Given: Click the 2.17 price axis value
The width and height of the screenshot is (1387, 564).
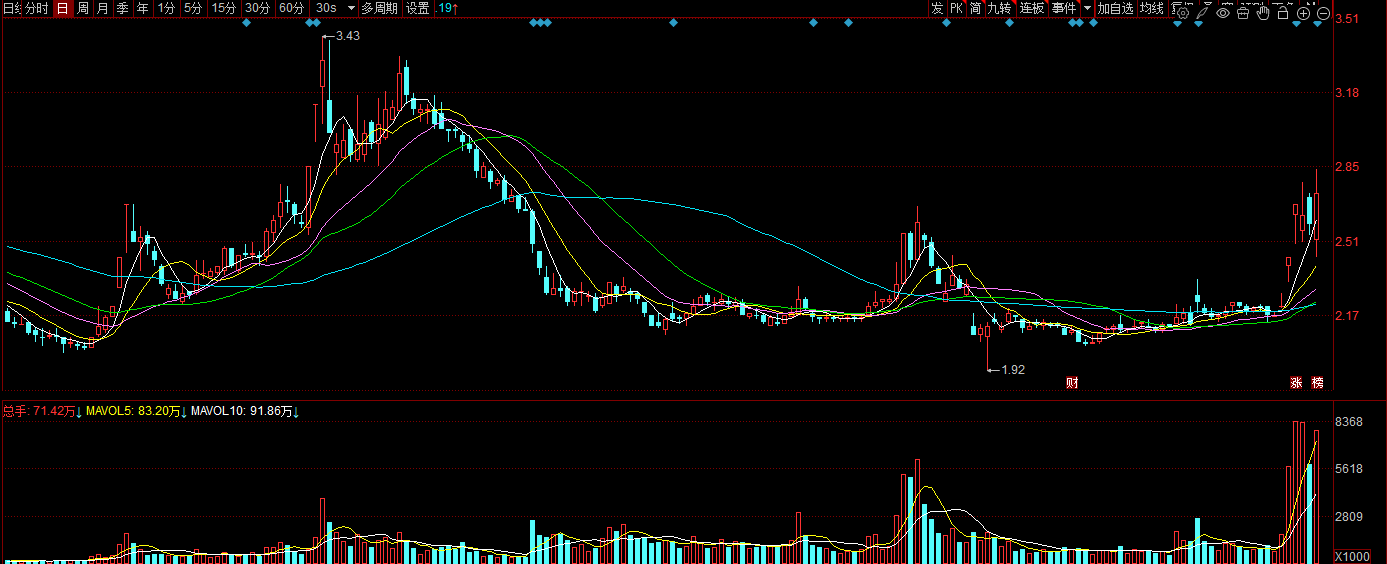Looking at the screenshot, I should 1347,316.
